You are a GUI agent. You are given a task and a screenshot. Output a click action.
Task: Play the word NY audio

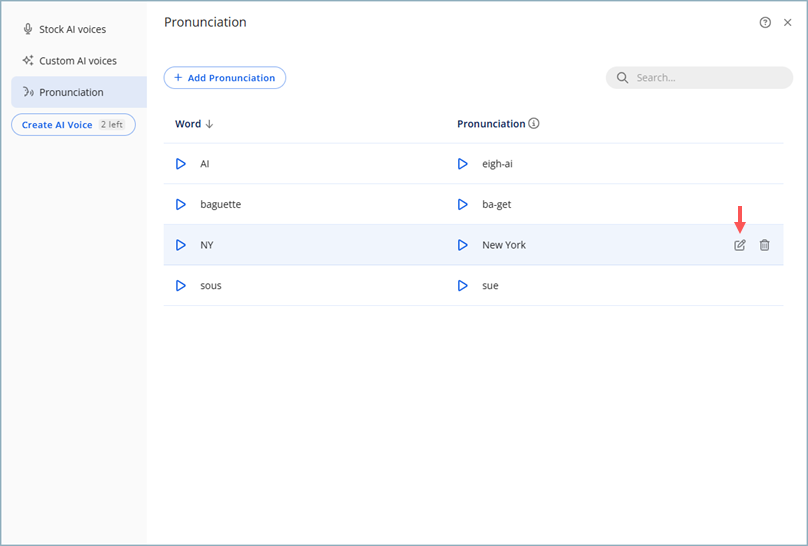click(x=181, y=245)
